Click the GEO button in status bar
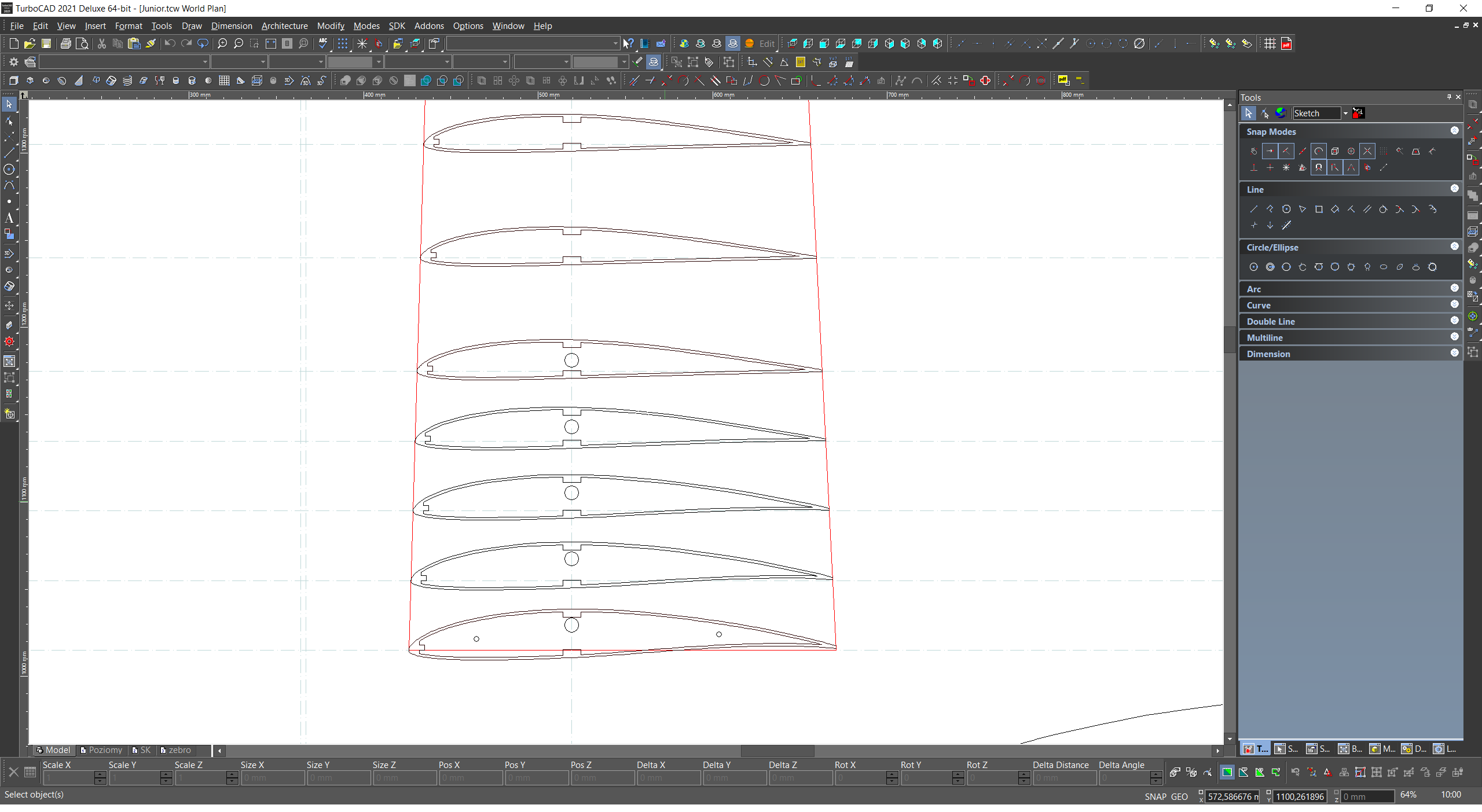The height and width of the screenshot is (812, 1482). tap(1179, 797)
